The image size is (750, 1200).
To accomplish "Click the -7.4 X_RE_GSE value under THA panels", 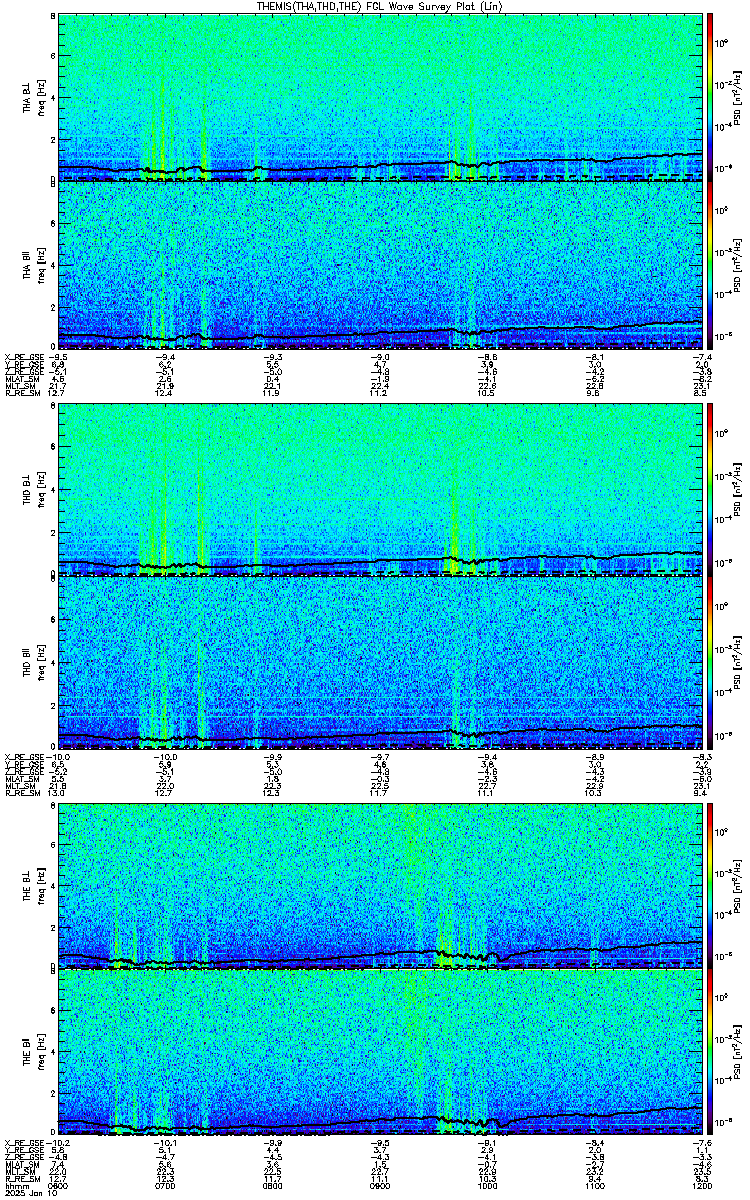I will coord(702,355).
